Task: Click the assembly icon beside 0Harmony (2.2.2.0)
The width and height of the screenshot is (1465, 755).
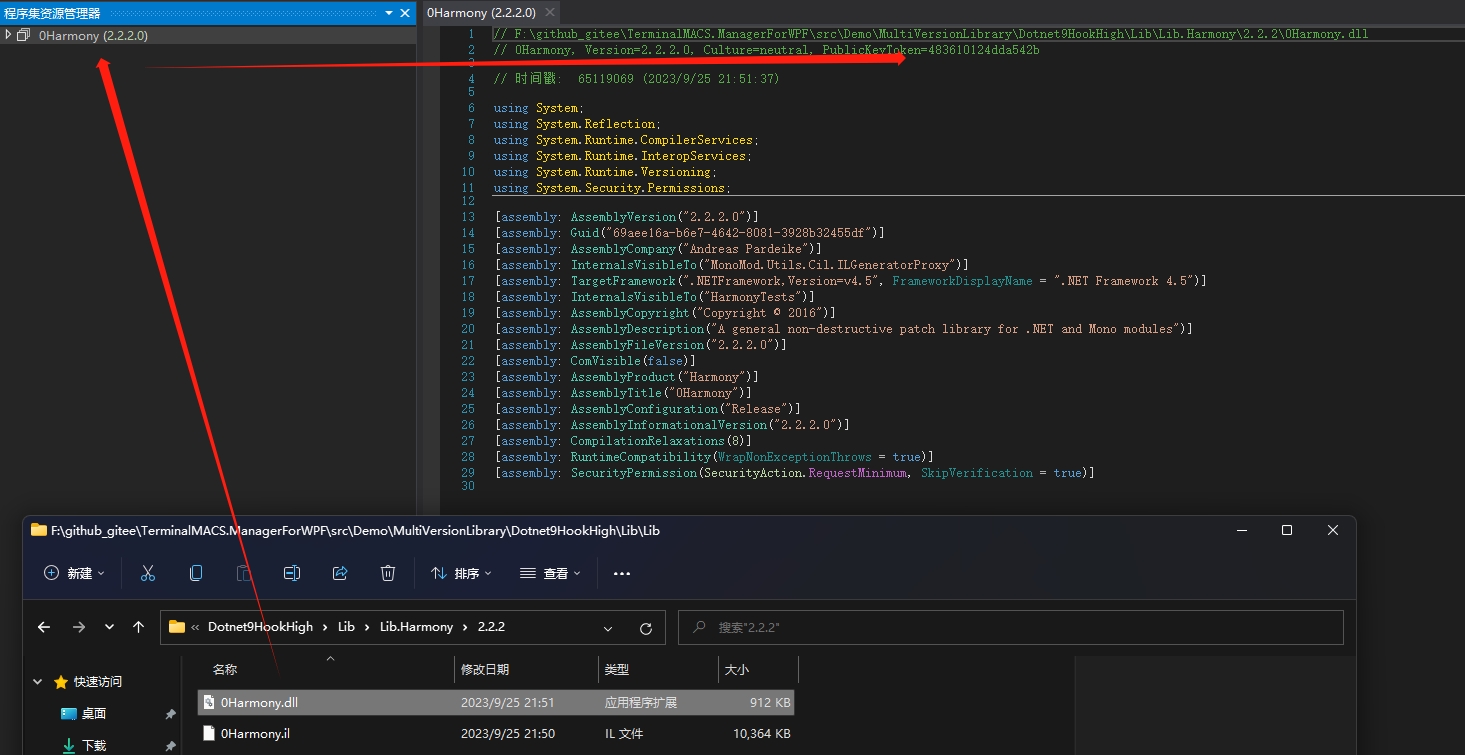Action: [x=24, y=35]
